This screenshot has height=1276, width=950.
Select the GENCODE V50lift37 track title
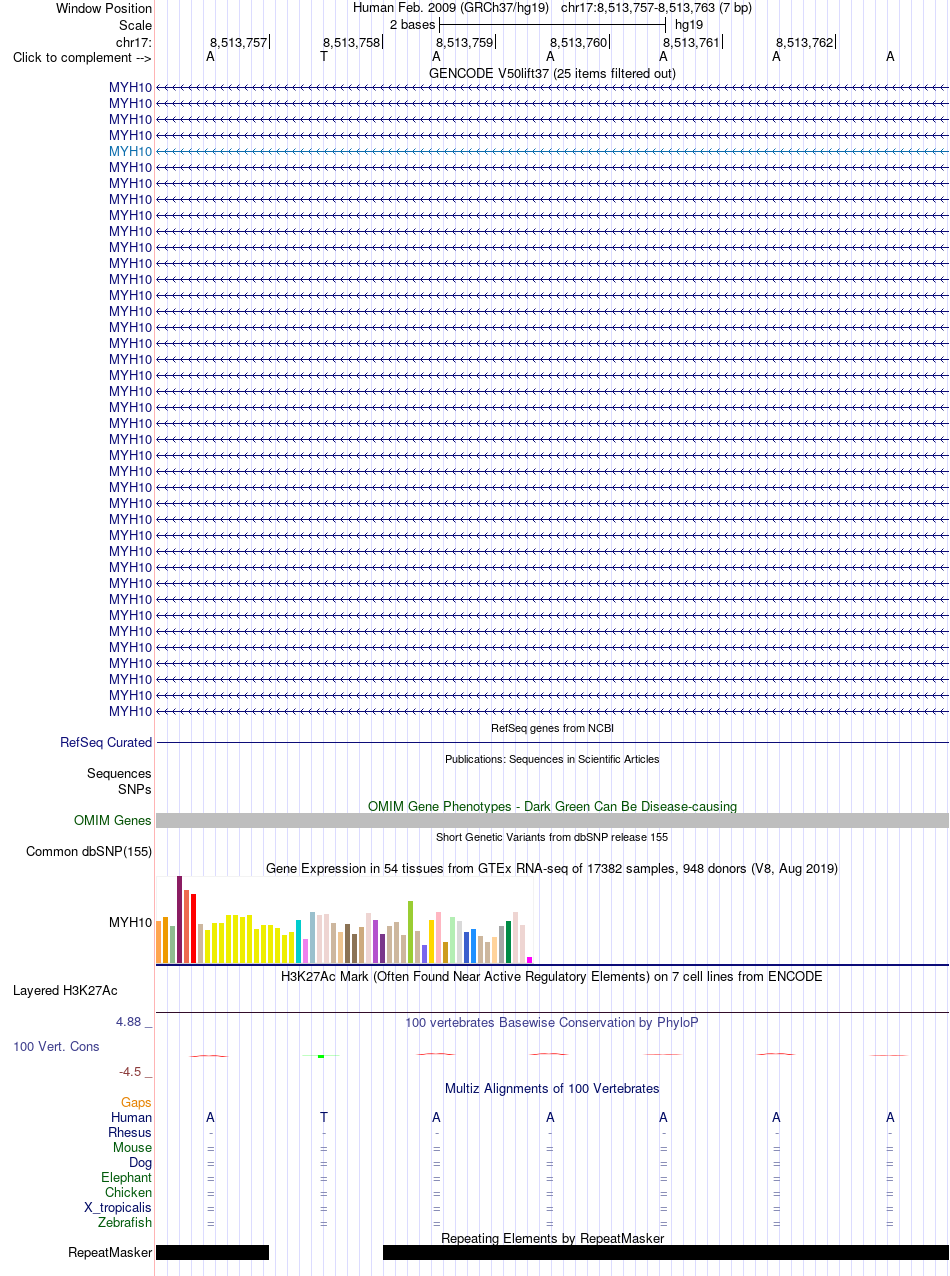[552, 73]
